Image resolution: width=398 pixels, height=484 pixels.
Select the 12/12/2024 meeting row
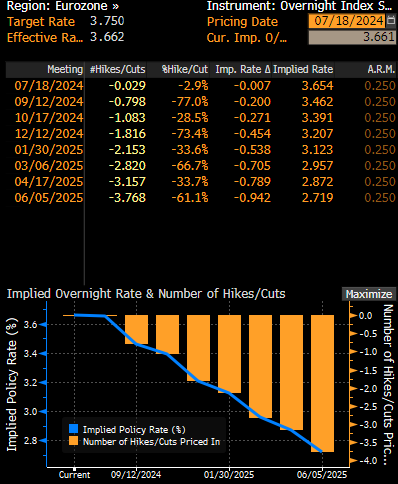tap(201, 134)
